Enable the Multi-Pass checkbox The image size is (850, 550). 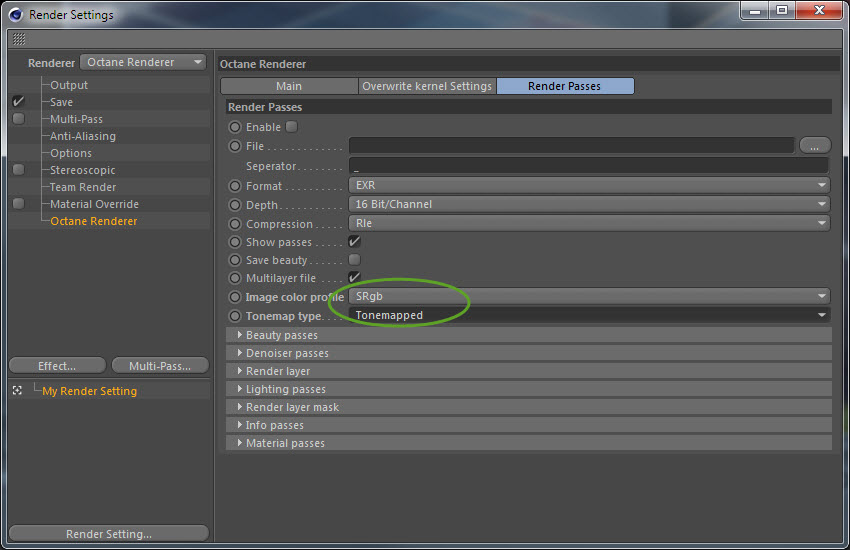18,119
